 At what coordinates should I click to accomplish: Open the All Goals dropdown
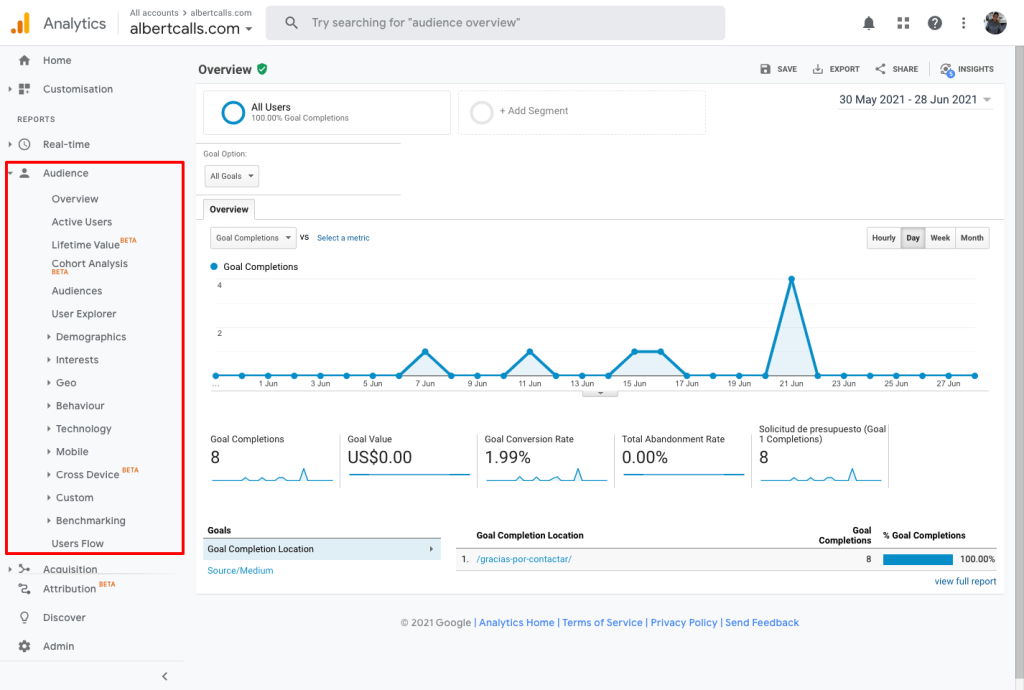click(231, 176)
